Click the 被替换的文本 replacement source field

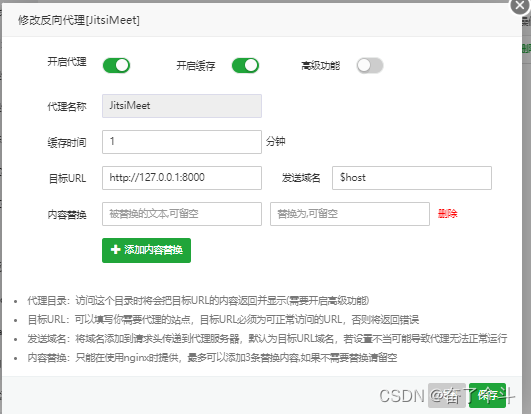tap(182, 214)
